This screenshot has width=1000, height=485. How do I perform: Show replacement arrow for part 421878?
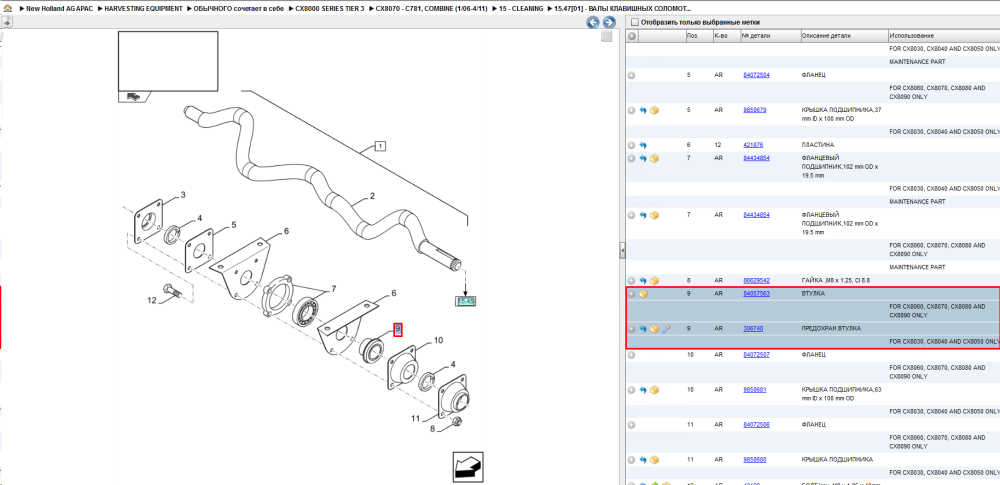point(643,145)
